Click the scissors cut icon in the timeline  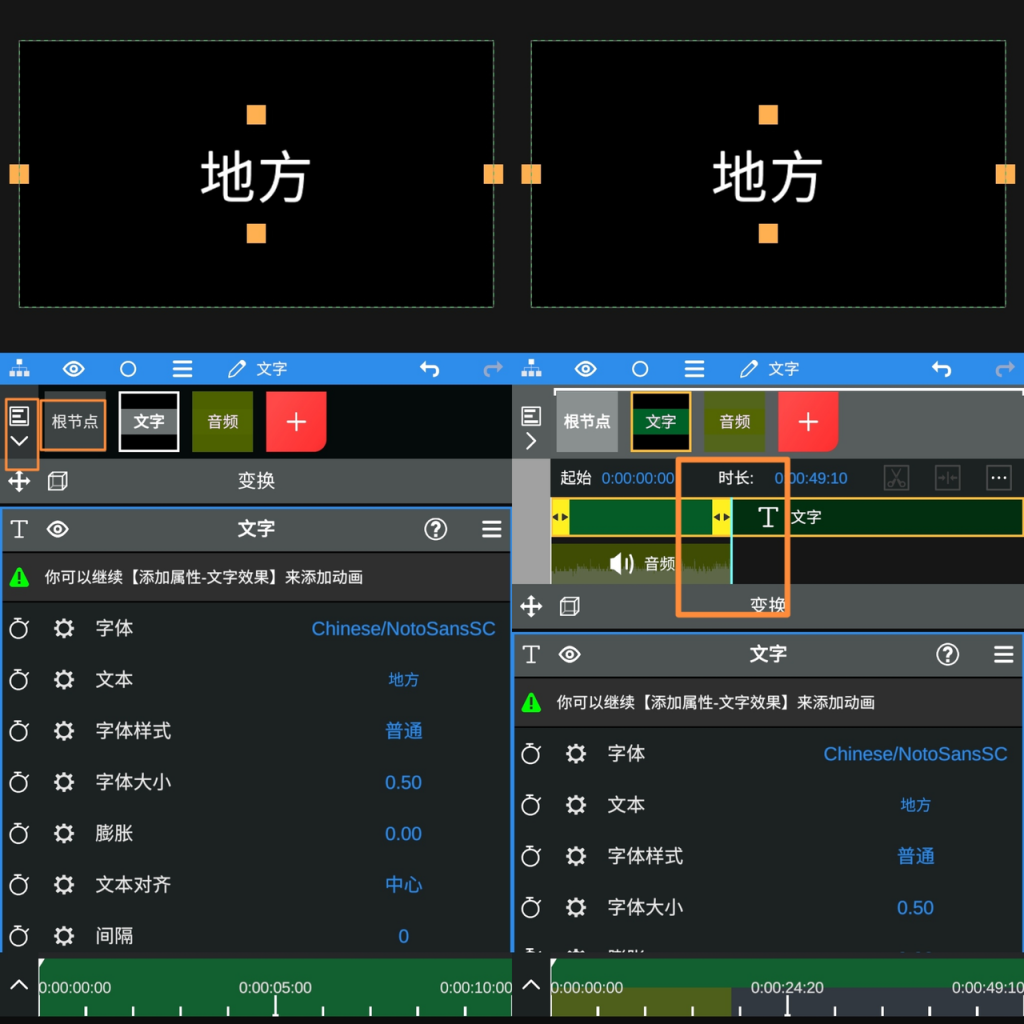(x=896, y=478)
